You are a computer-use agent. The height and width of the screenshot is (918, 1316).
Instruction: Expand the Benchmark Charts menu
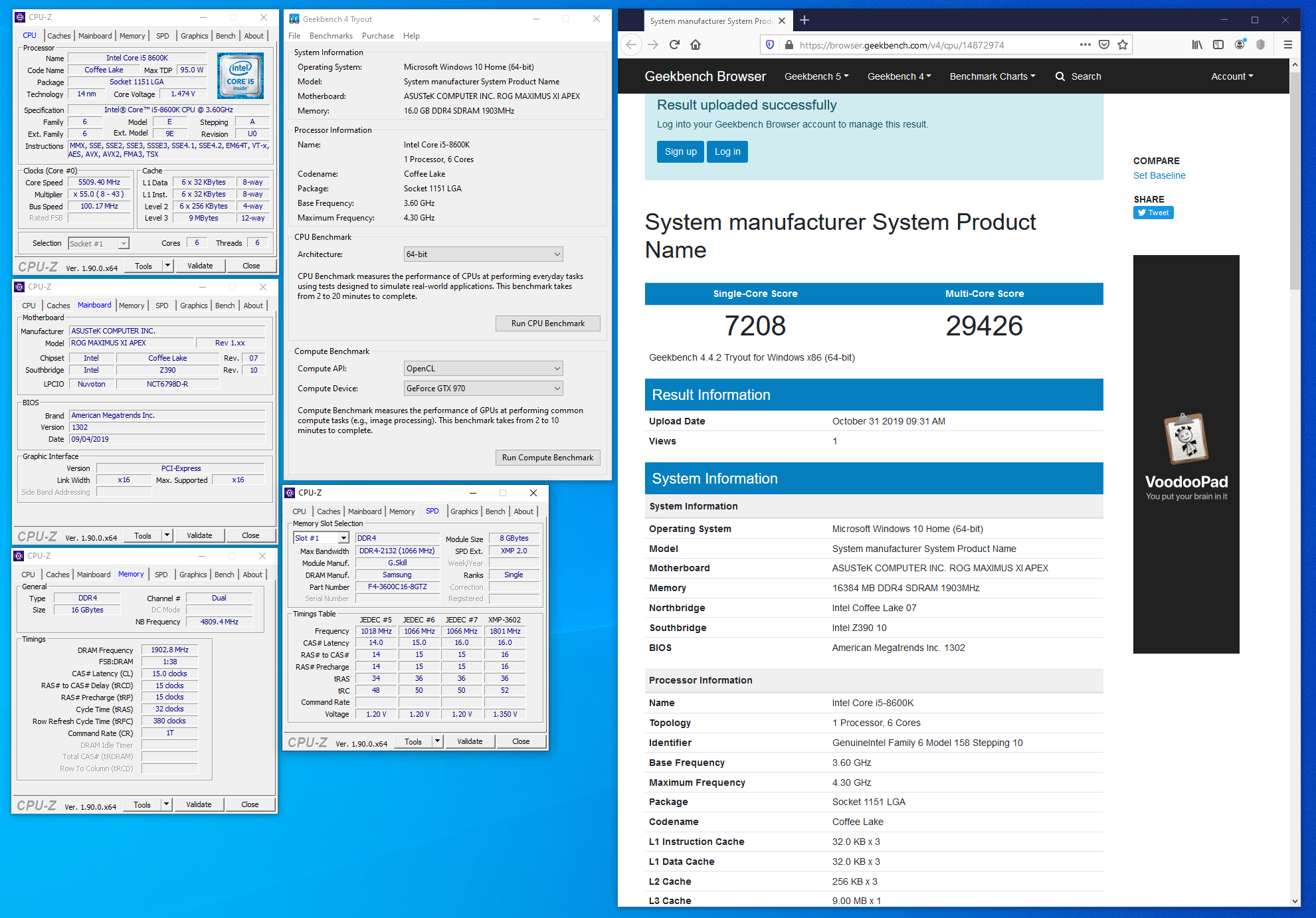pos(992,76)
